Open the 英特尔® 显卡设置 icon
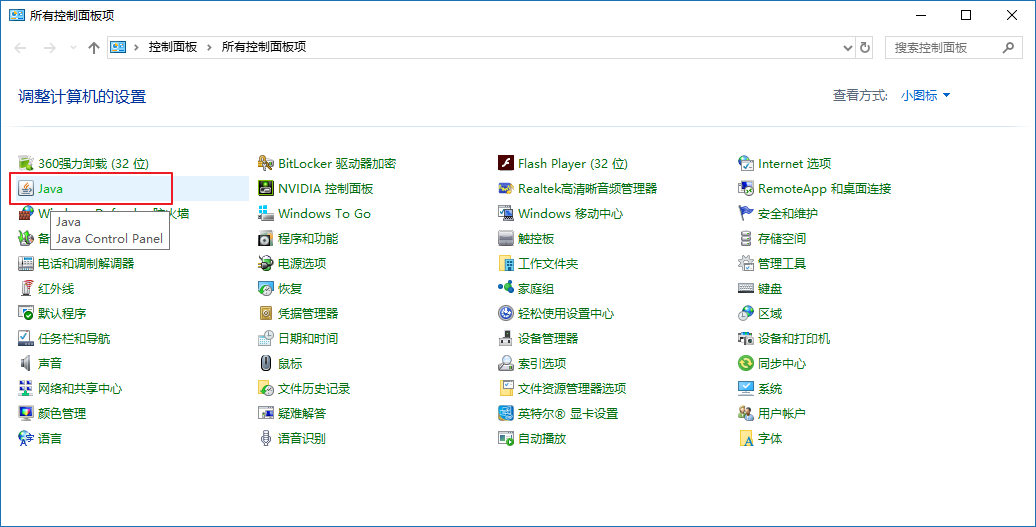 [x=506, y=414]
